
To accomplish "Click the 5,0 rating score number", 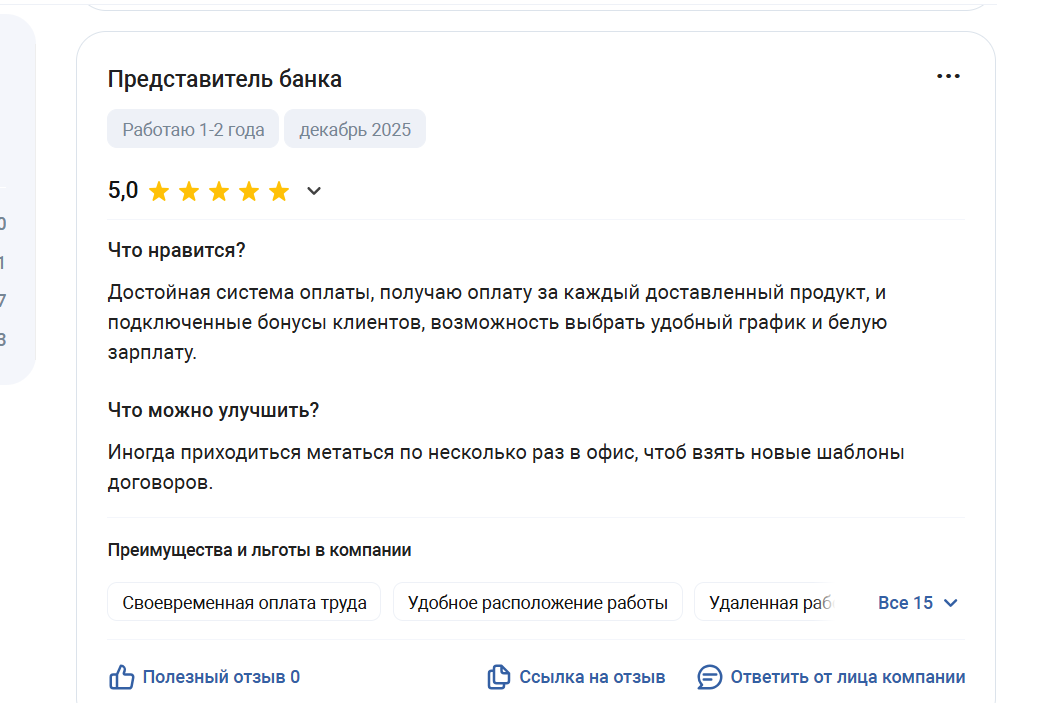I will point(123,191).
